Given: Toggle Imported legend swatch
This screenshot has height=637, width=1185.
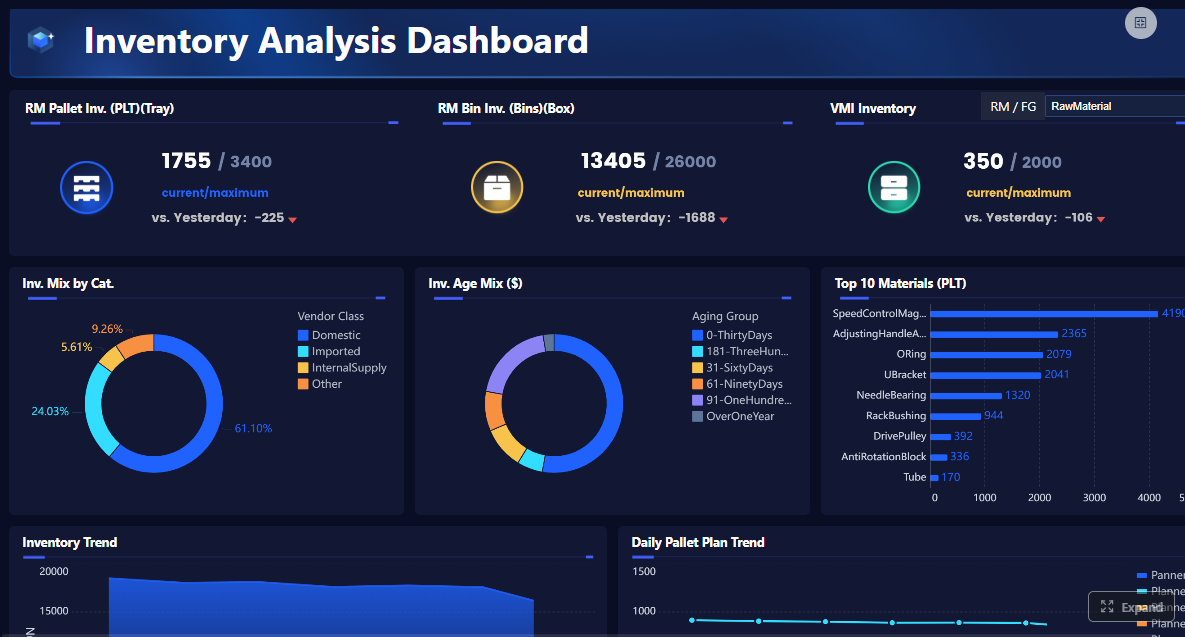Looking at the screenshot, I should [303, 351].
